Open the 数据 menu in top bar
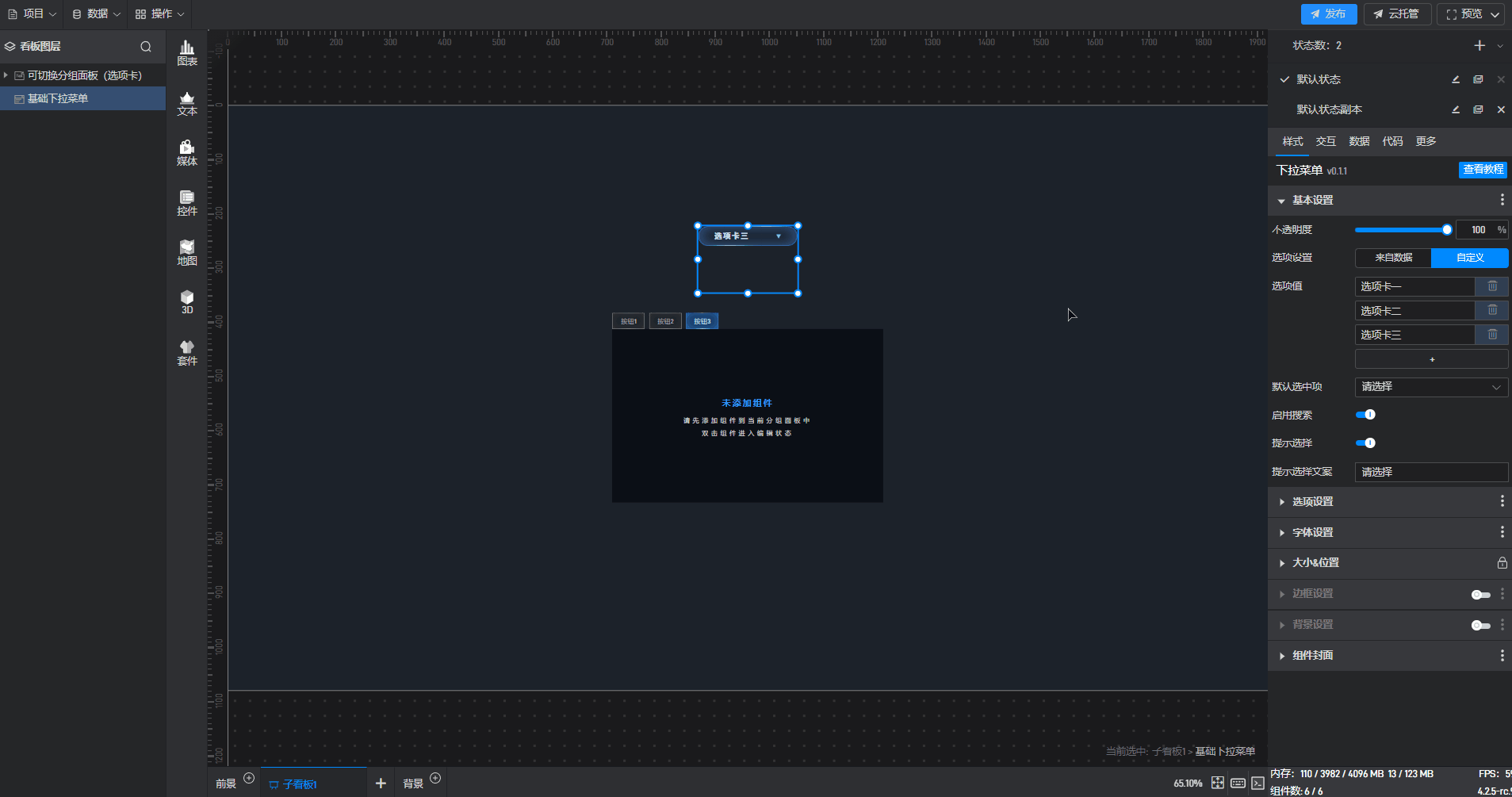 (x=96, y=14)
